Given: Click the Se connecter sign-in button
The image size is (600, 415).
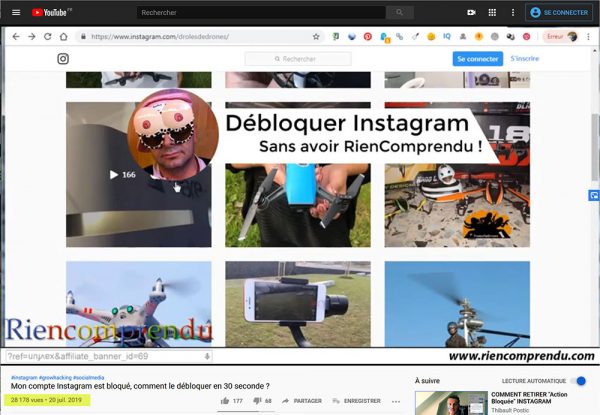Looking at the screenshot, I should click(559, 13).
